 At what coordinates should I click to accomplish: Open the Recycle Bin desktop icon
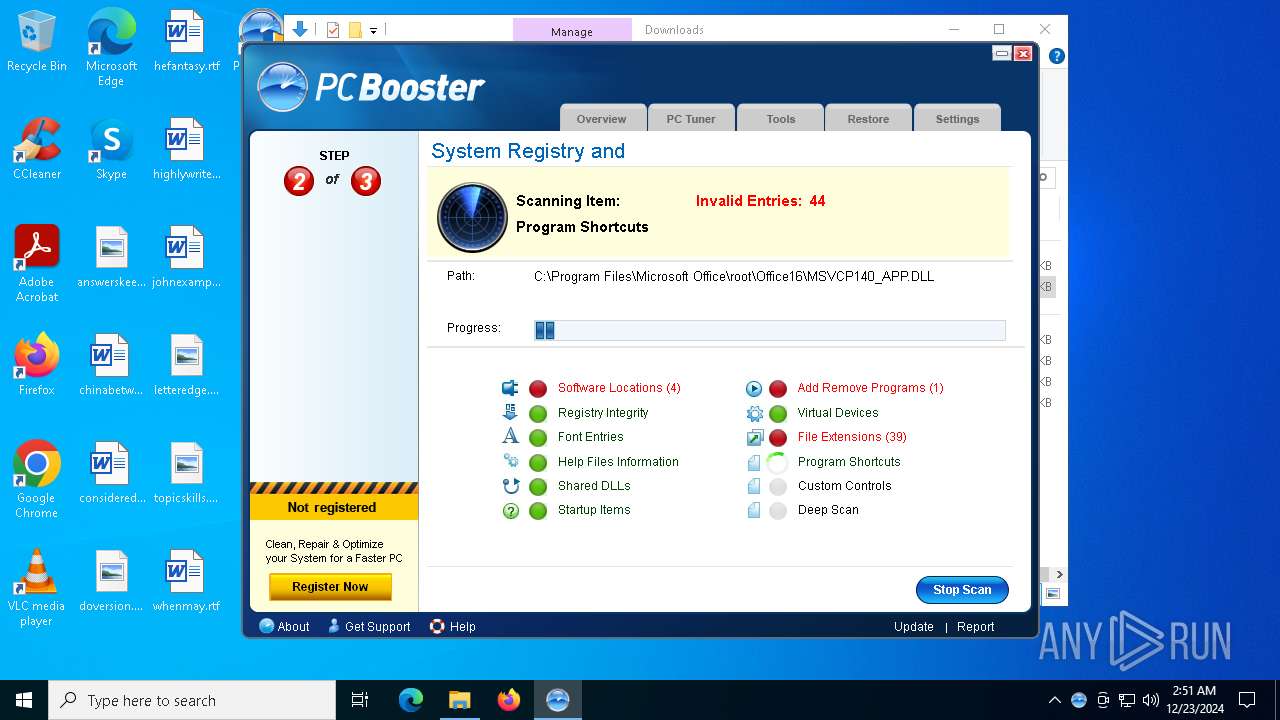(x=37, y=42)
